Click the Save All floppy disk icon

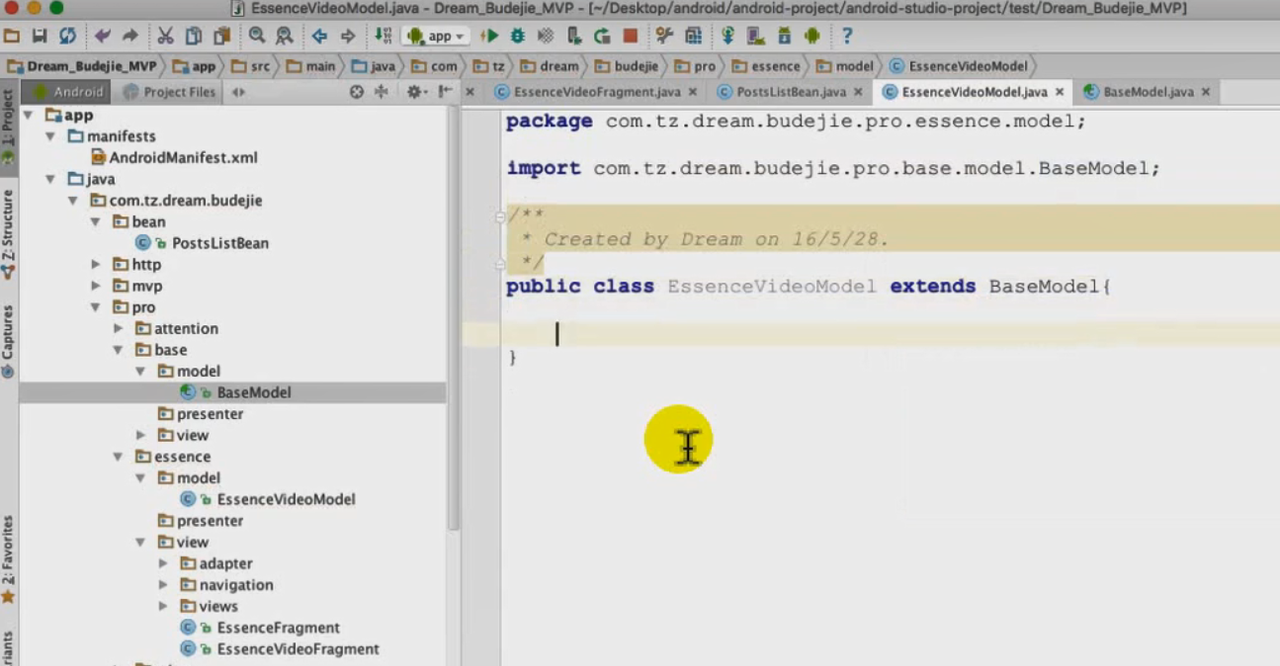pyautogui.click(x=39, y=36)
